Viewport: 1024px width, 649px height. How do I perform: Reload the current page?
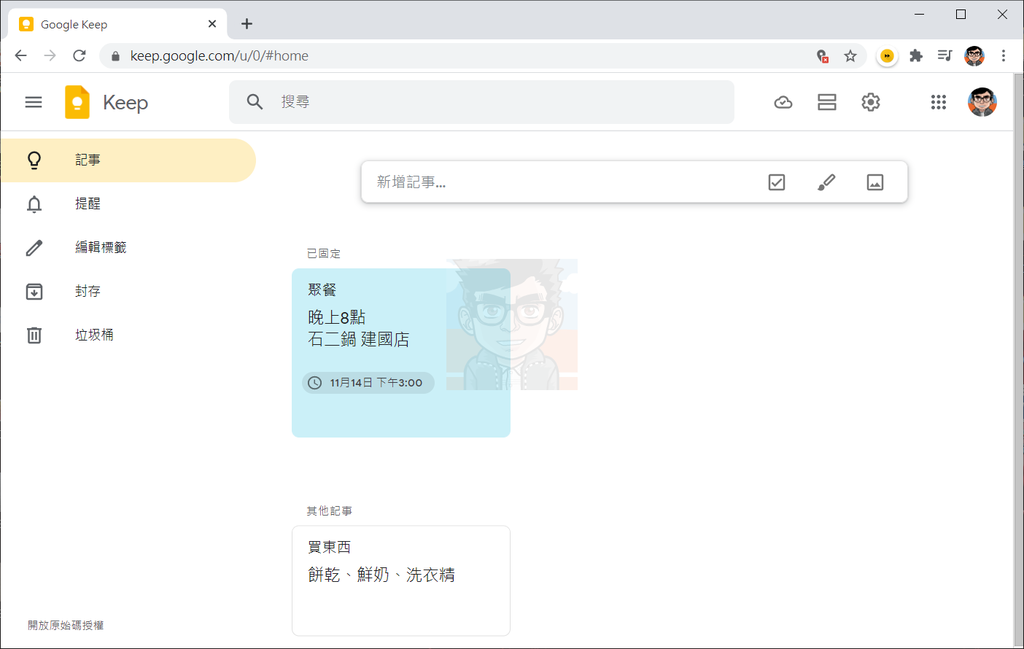click(79, 55)
